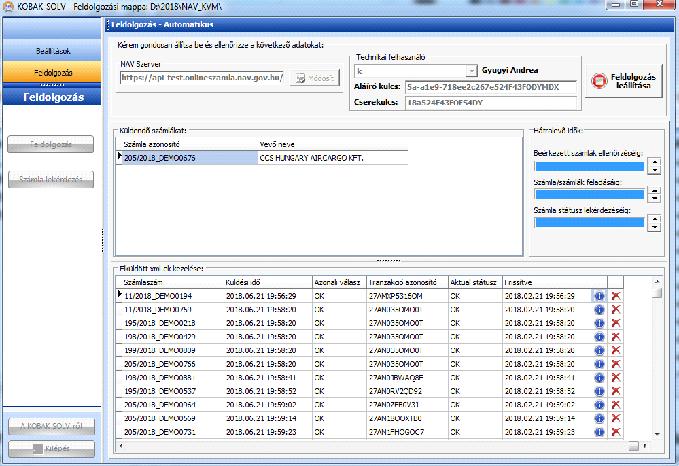The image size is (679, 466).
Task: Click the Aktuál státusz column header
Action: 475,282
